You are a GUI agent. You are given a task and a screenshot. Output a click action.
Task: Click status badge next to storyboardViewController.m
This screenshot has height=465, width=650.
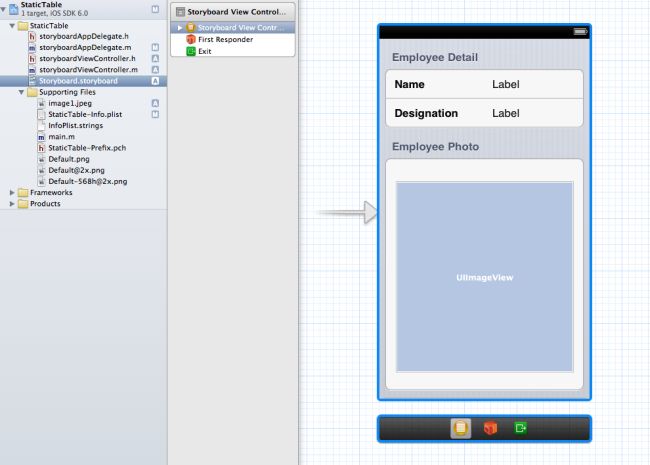pos(155,70)
